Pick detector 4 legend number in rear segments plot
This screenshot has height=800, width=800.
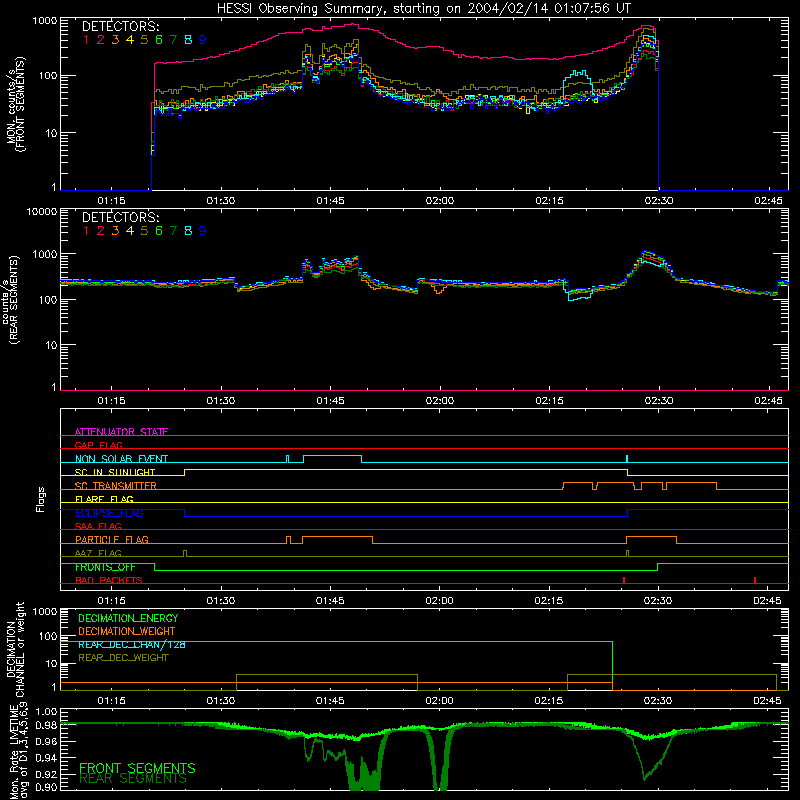130,231
